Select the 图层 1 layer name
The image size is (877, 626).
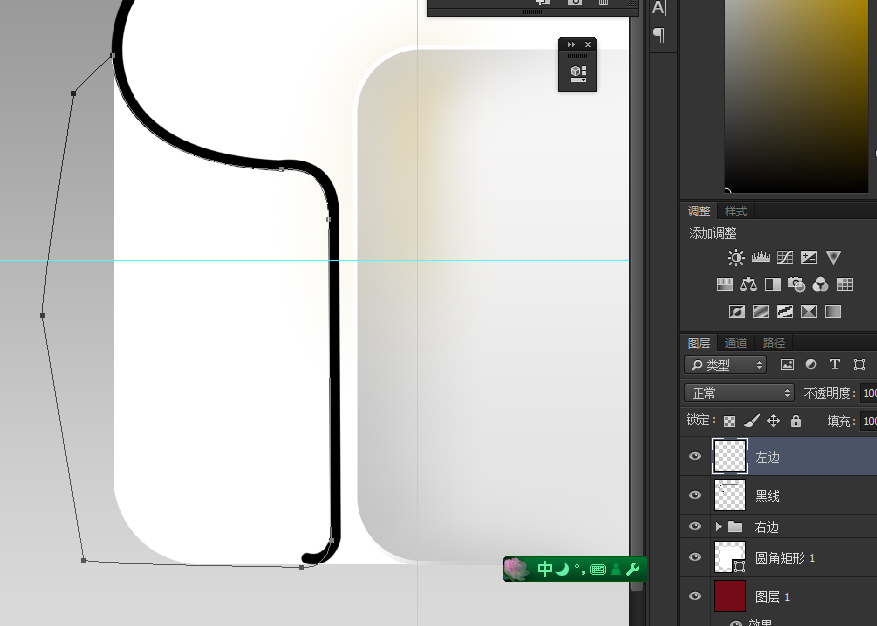(772, 597)
